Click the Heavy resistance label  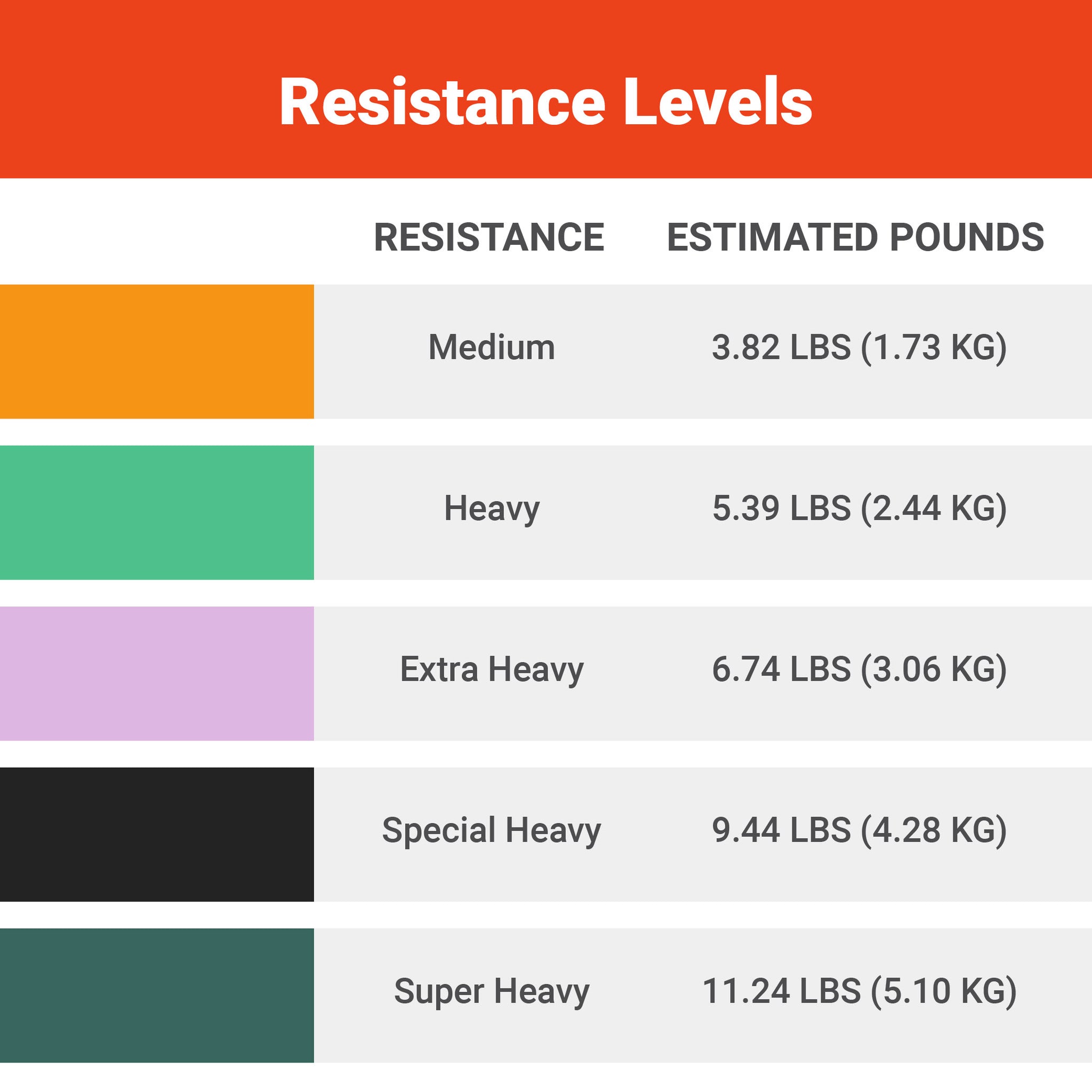491,508
